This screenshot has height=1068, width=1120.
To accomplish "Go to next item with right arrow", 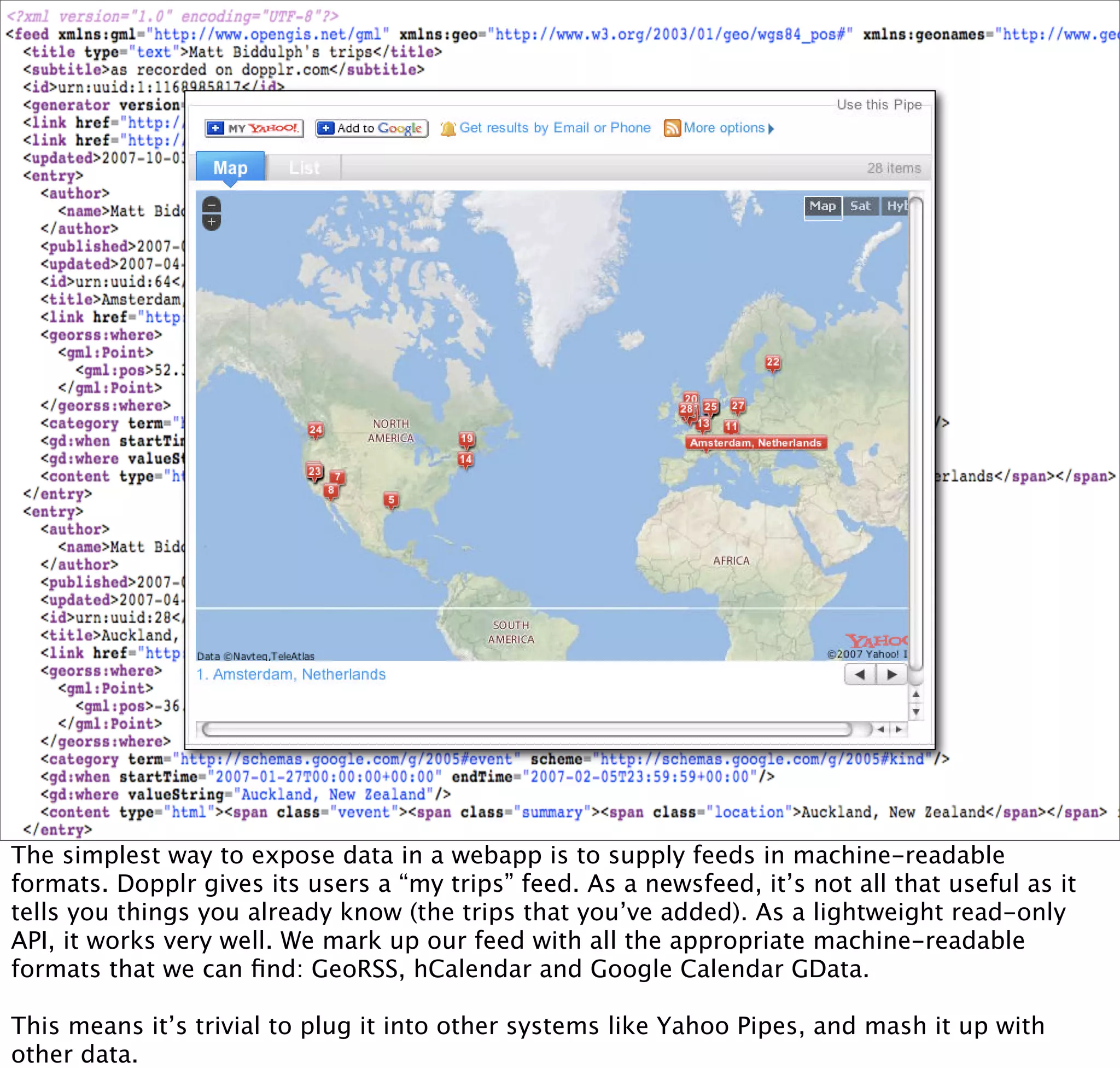I will coord(892,675).
